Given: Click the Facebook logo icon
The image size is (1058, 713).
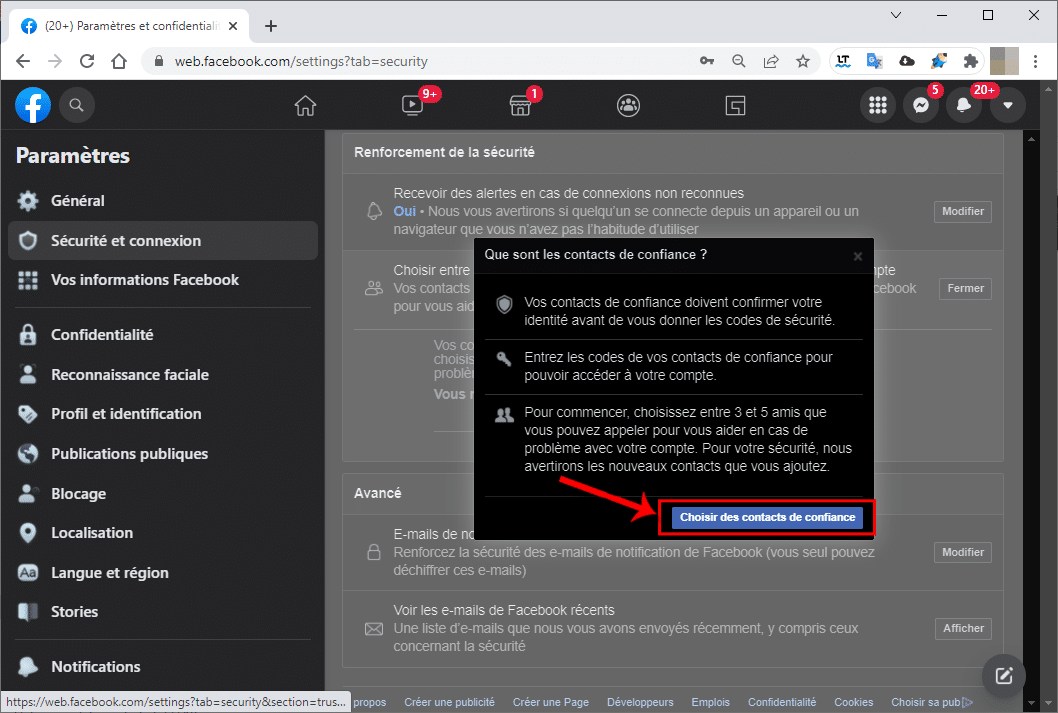Looking at the screenshot, I should (33, 105).
